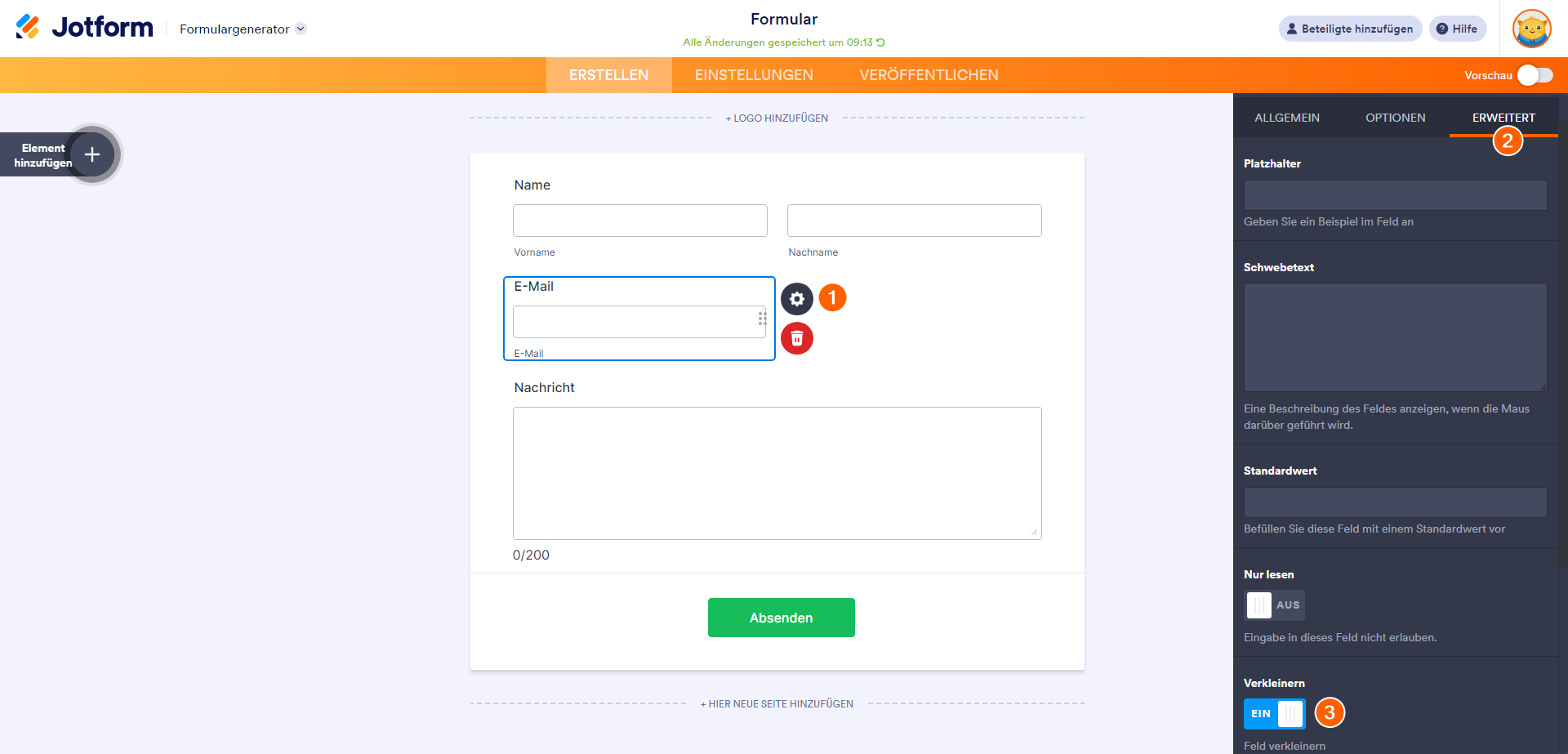The image size is (1568, 754).
Task: Click Beteiligte hinzufügen button
Action: pos(1350,29)
